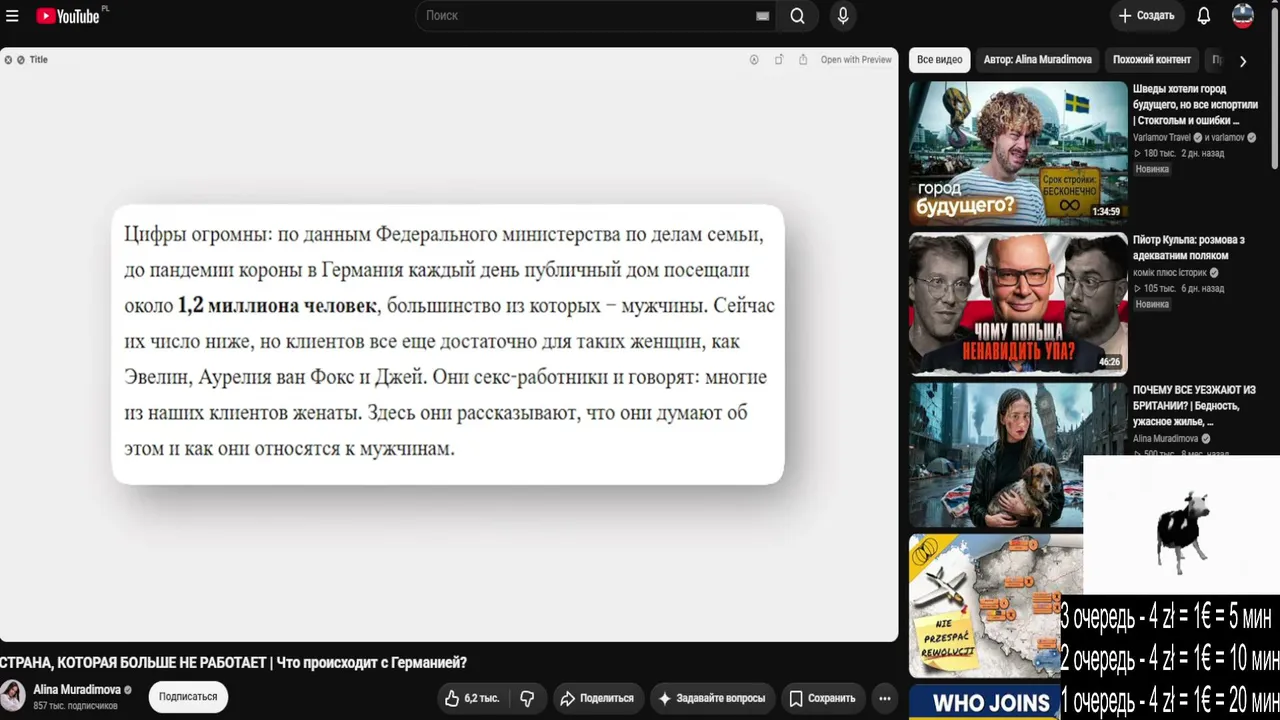This screenshot has height=720, width=1280.
Task: Click the magnifier search button
Action: click(797, 16)
